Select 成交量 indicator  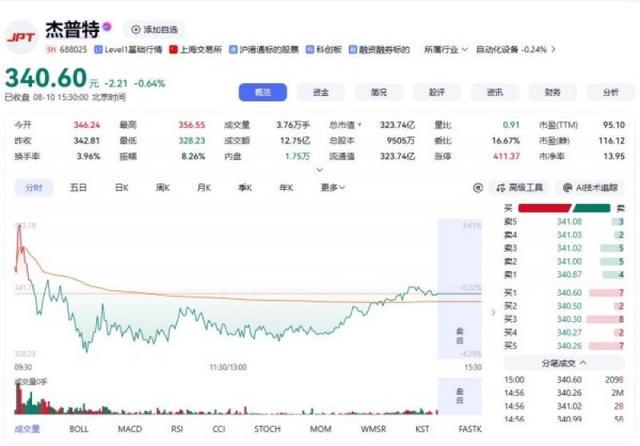coord(27,429)
